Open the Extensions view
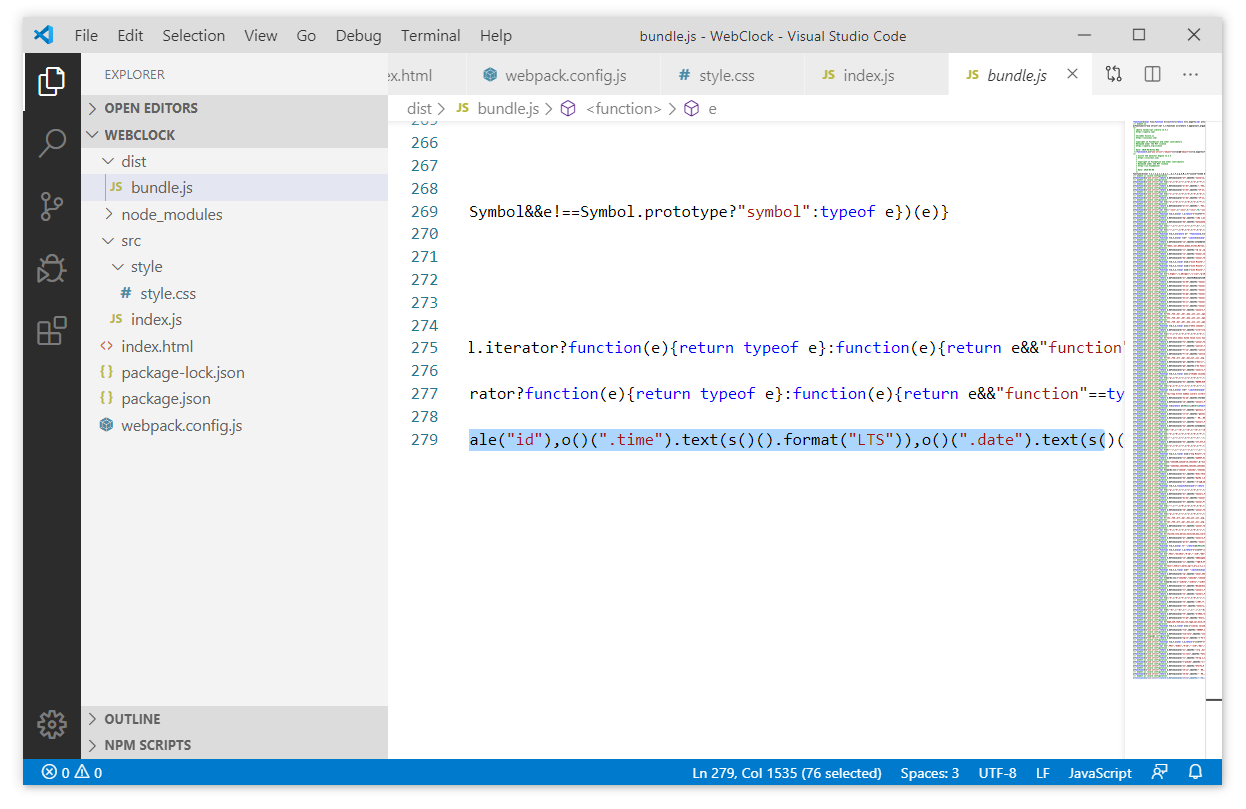The height and width of the screenshot is (809, 1246). pos(52,331)
